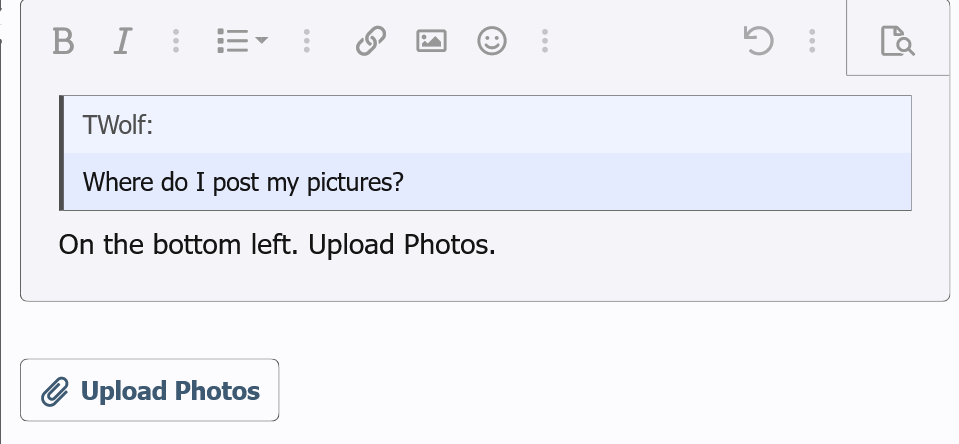Toggle the preview pane icon
The width and height of the screenshot is (959, 444).
click(897, 41)
